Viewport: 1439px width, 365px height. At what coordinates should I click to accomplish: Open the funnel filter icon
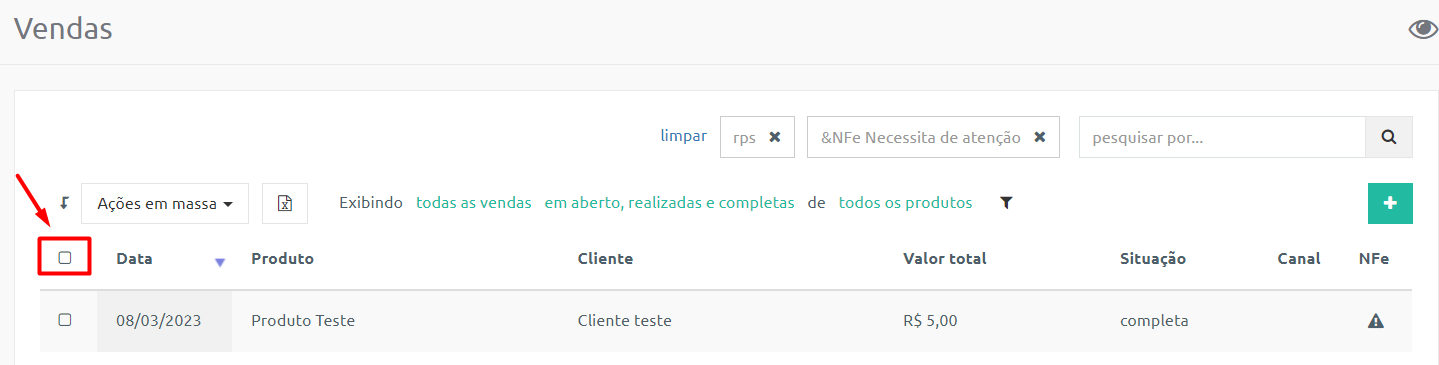coord(1006,203)
